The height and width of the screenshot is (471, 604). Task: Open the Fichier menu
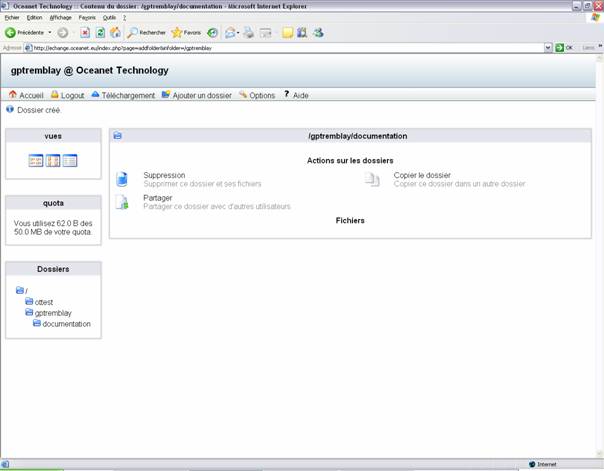coord(12,18)
